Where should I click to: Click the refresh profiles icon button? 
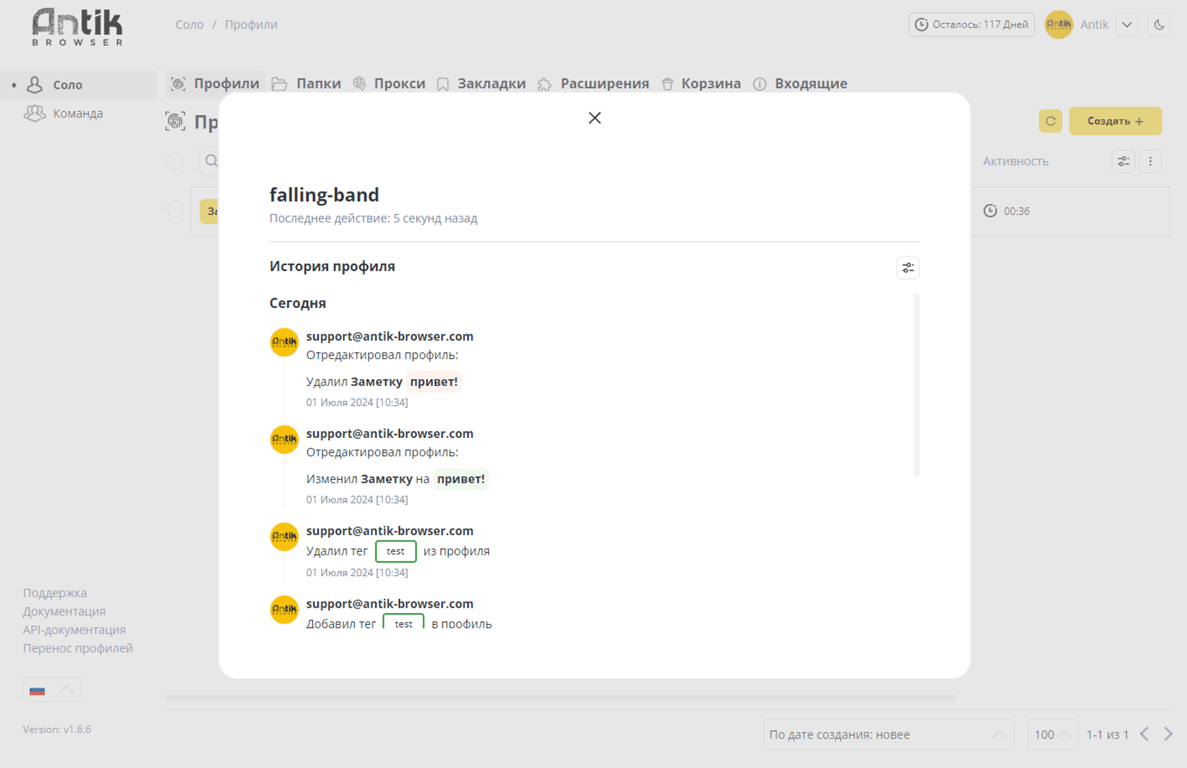click(1050, 121)
